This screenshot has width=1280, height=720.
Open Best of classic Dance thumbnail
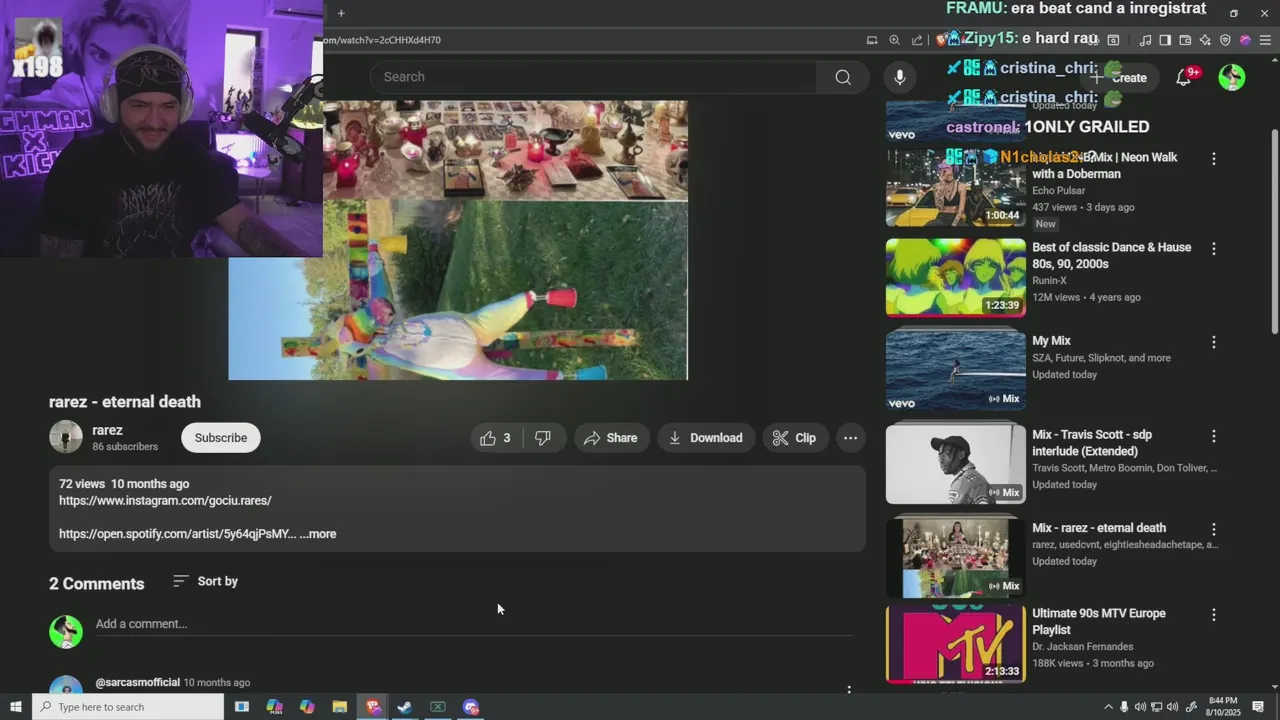point(956,277)
